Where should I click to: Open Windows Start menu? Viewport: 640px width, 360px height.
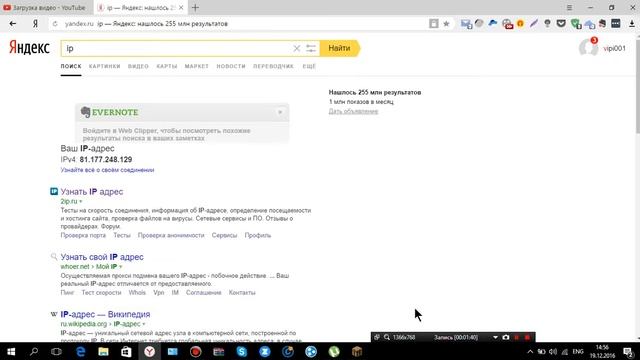point(11,351)
